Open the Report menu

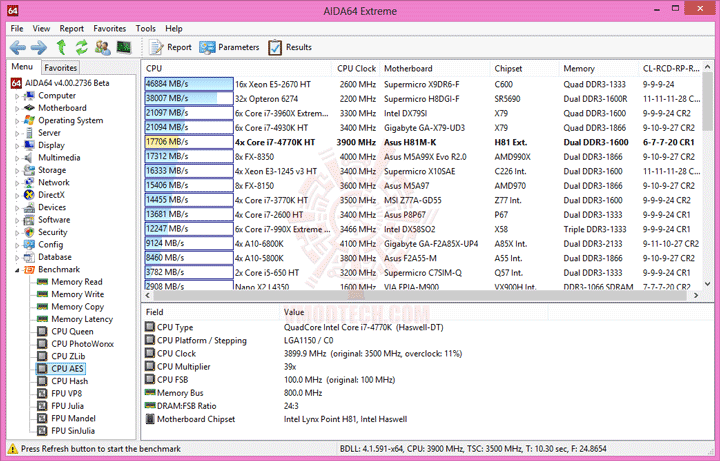72,28
